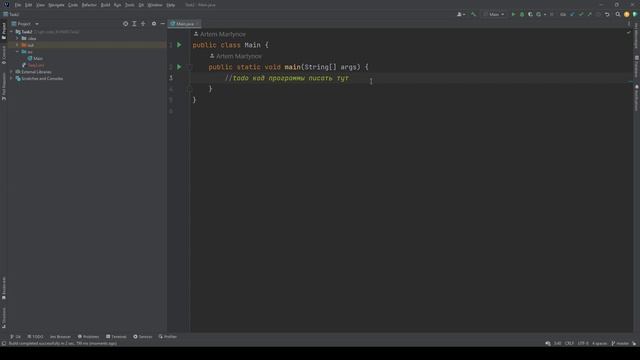Open Project panel gear options

click(154, 24)
